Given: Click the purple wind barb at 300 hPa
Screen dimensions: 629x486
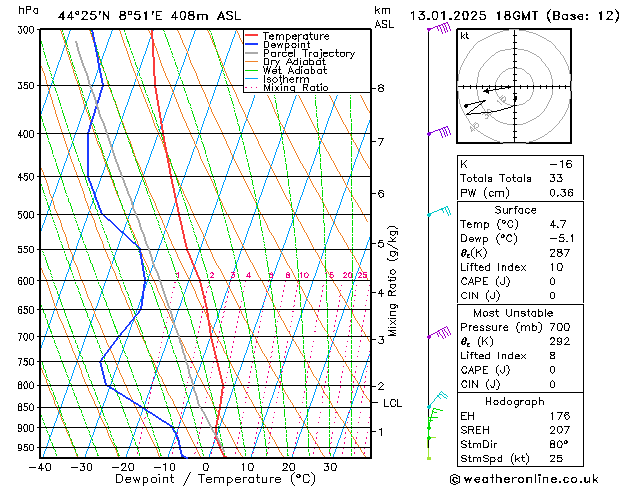Looking at the screenshot, I should (439, 28).
